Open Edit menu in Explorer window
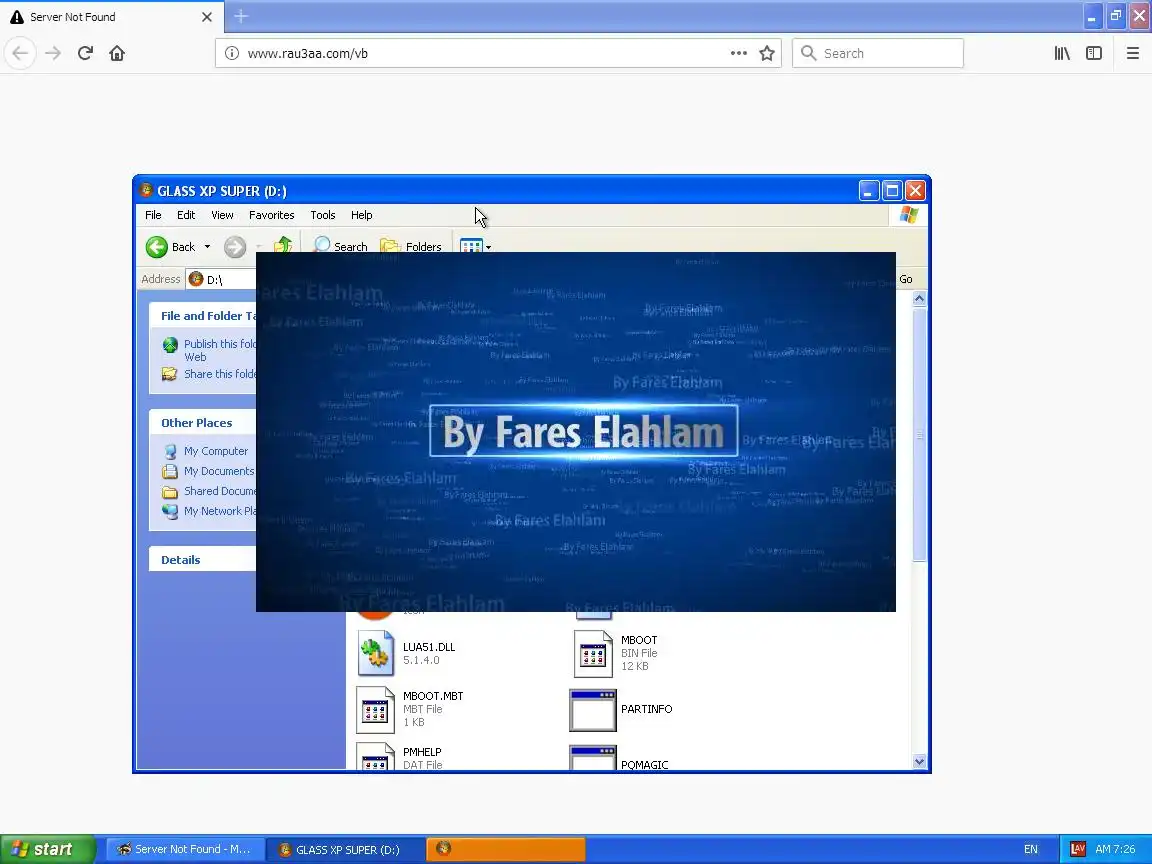Viewport: 1152px width, 864px height. (186, 215)
